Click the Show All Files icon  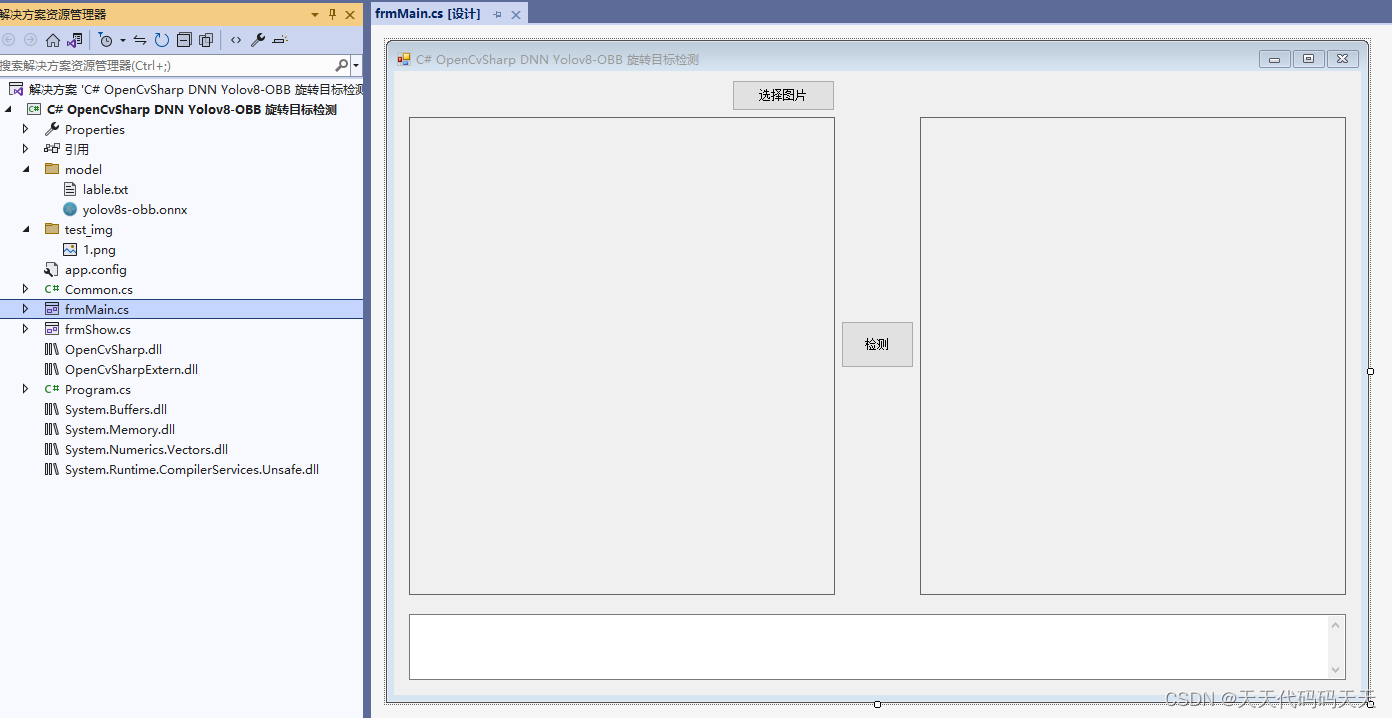click(205, 40)
